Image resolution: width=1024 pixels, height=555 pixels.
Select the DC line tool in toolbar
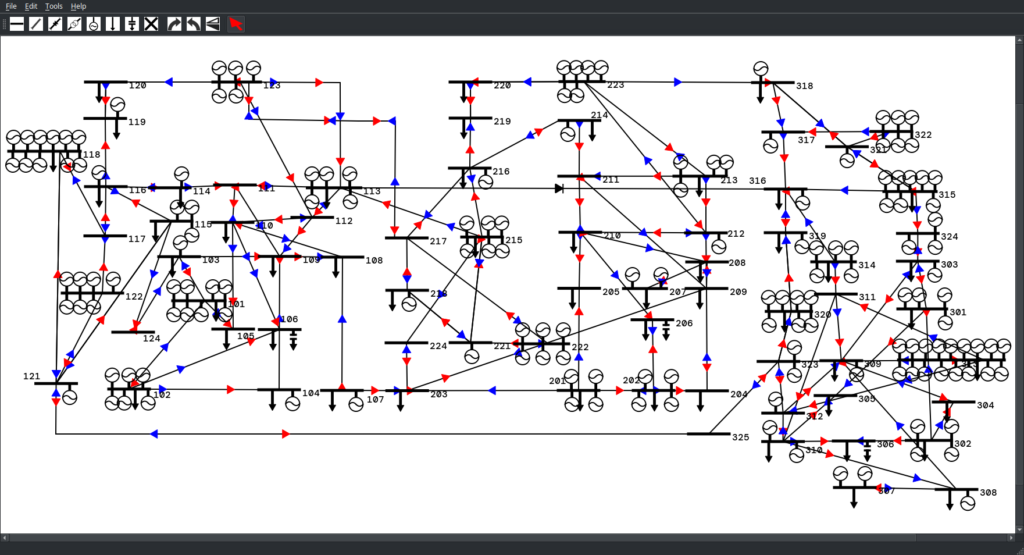coord(55,24)
